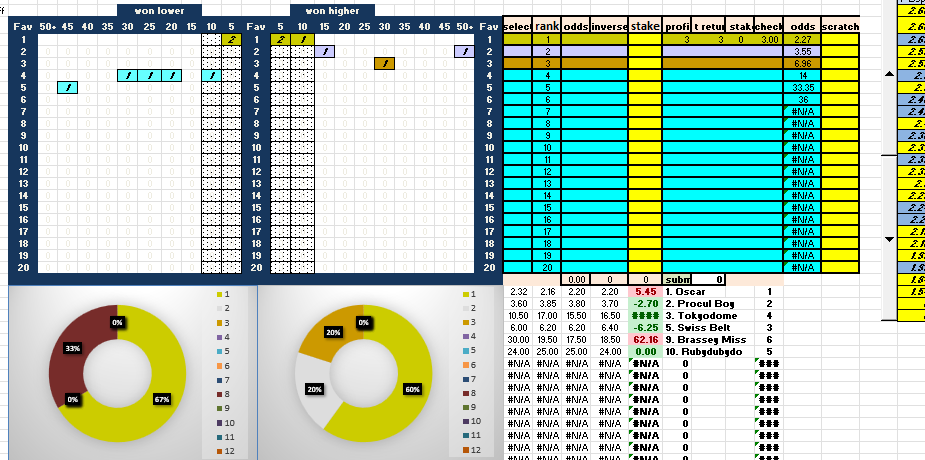Select the odds cell showing 33.35

[802, 87]
